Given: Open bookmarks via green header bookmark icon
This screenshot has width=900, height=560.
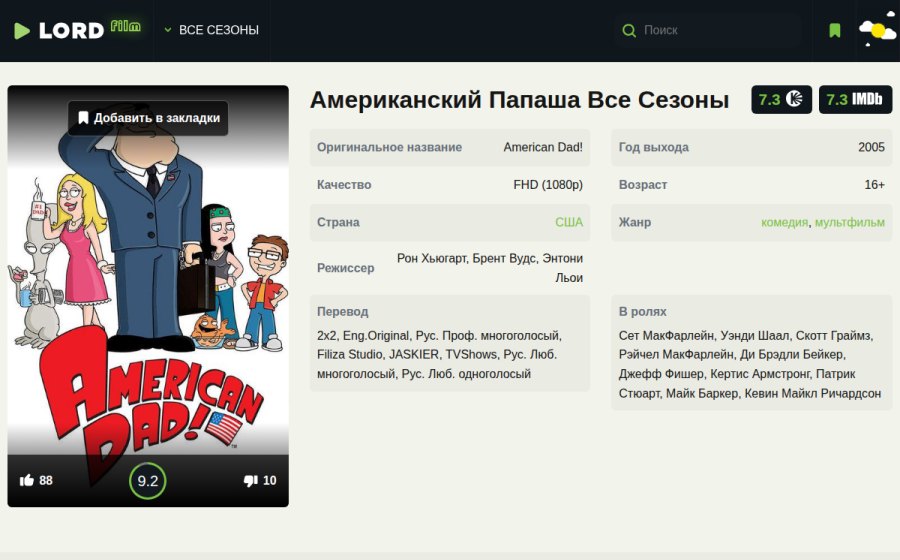Looking at the screenshot, I should (x=835, y=30).
